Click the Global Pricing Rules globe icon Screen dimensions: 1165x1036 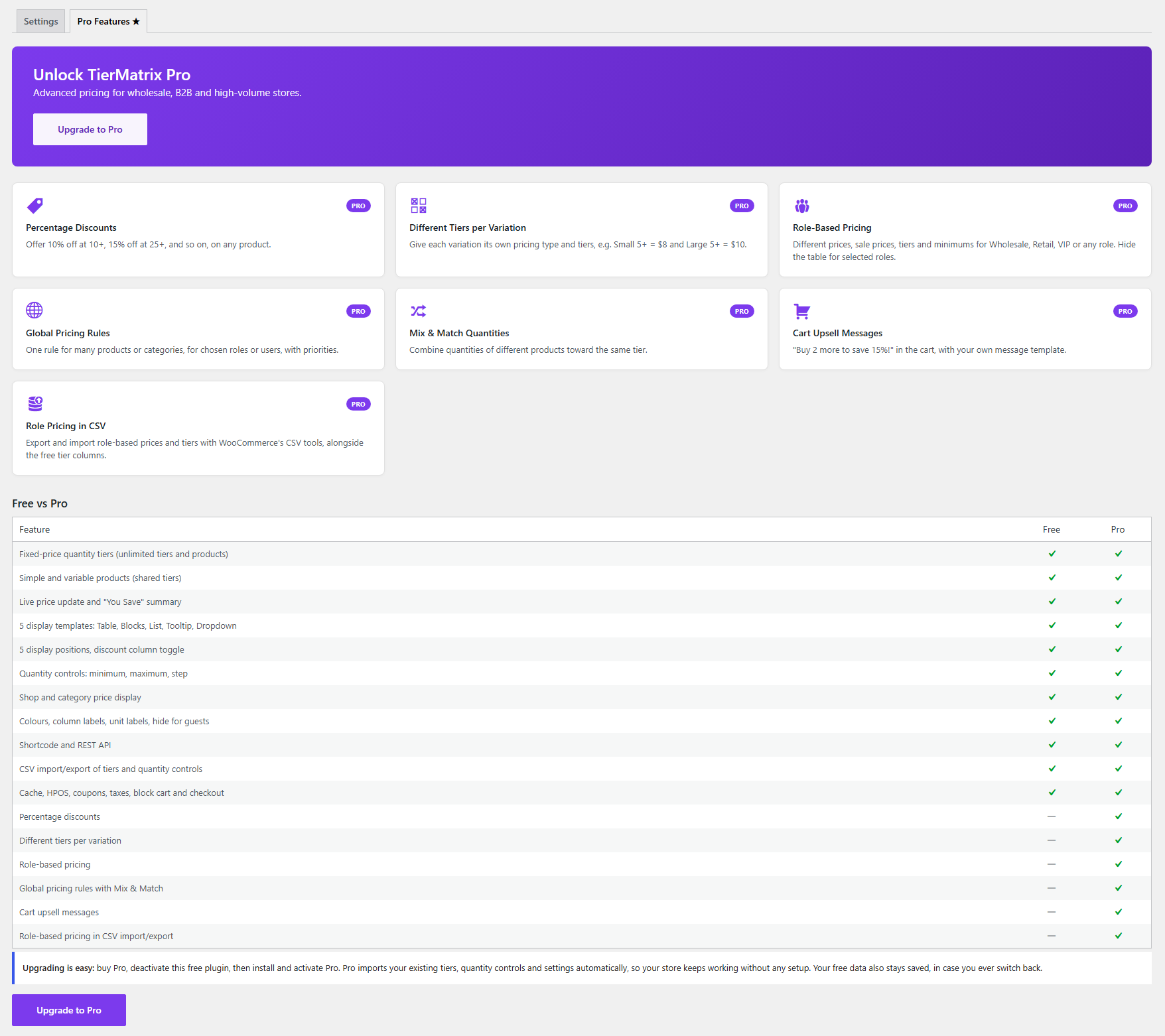34,310
